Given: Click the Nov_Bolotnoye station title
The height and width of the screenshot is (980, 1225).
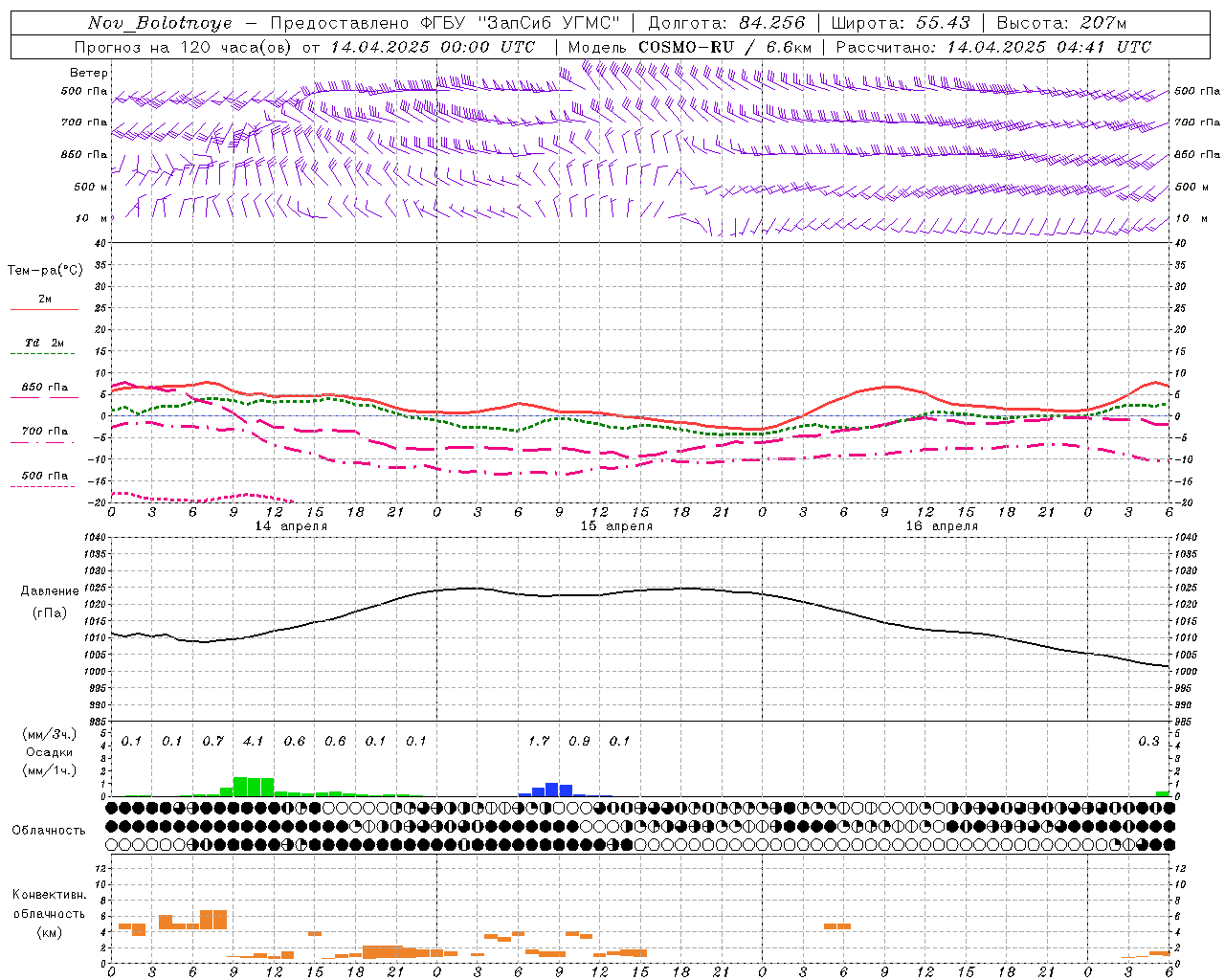Looking at the screenshot, I should [x=160, y=23].
